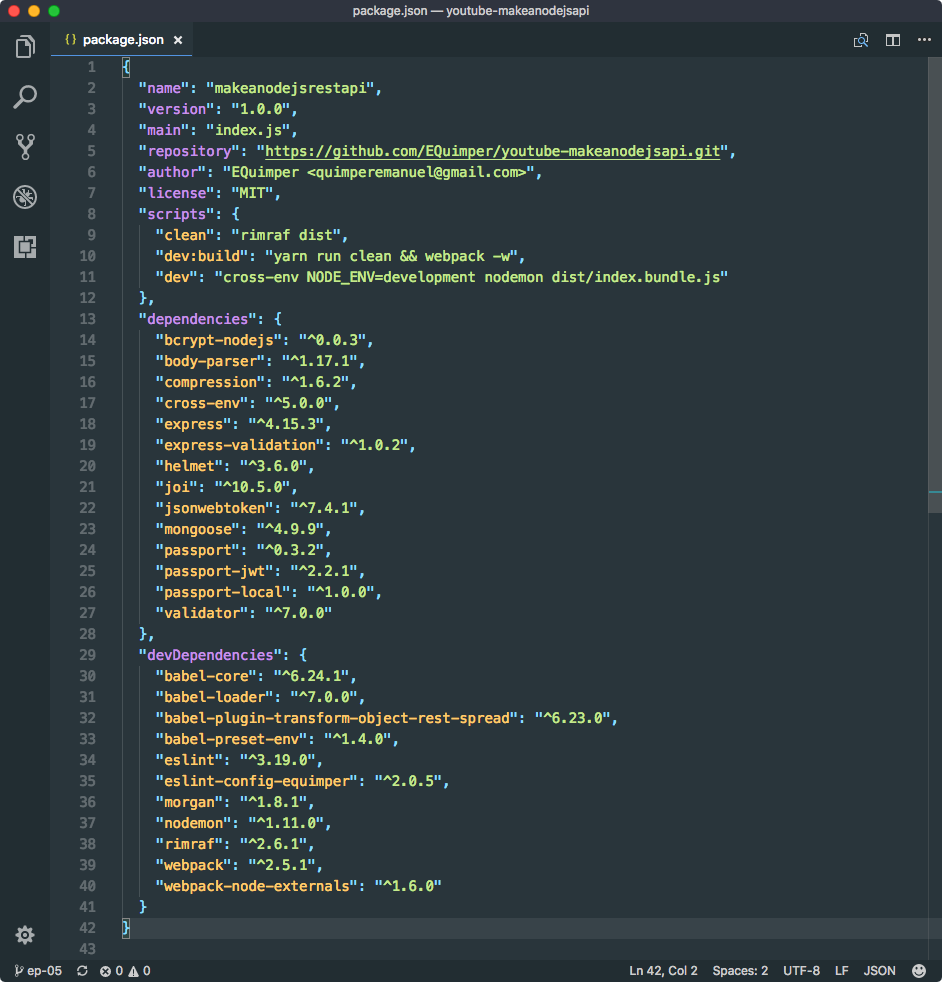The image size is (942, 982).
Task: Click the Split Editor icon
Action: tap(893, 40)
